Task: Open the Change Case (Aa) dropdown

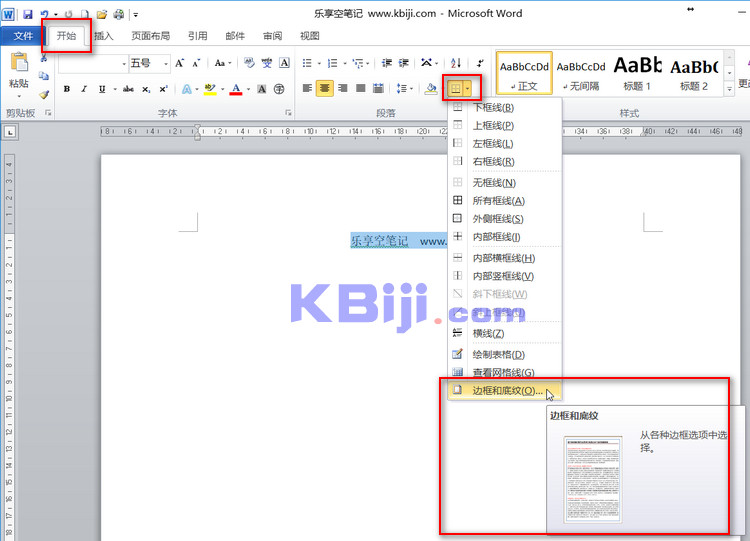Action: click(x=223, y=63)
